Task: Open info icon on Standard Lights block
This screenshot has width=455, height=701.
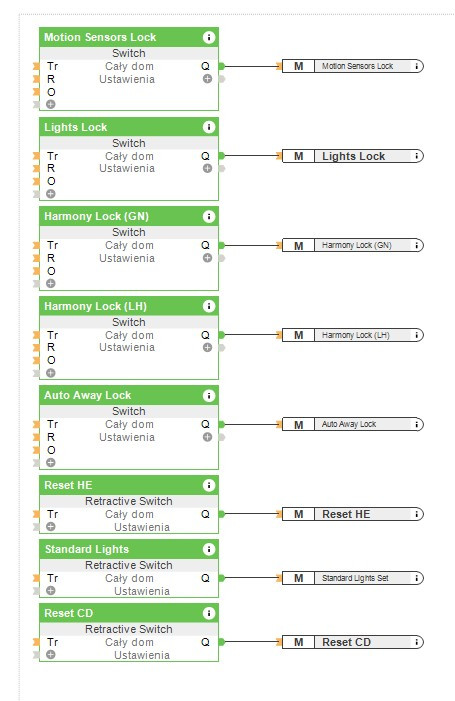Action: coord(209,549)
